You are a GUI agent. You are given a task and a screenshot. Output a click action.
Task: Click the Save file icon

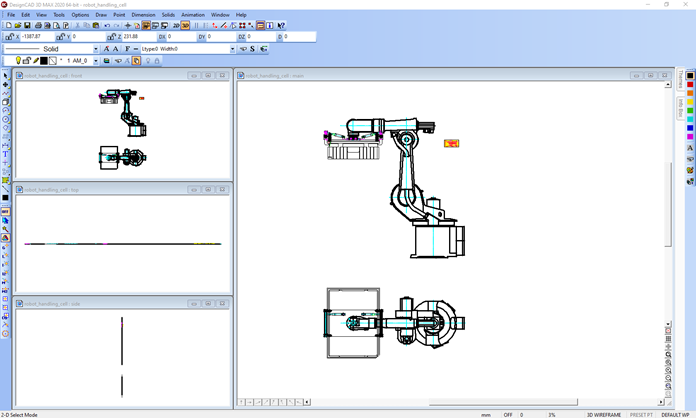[25, 25]
